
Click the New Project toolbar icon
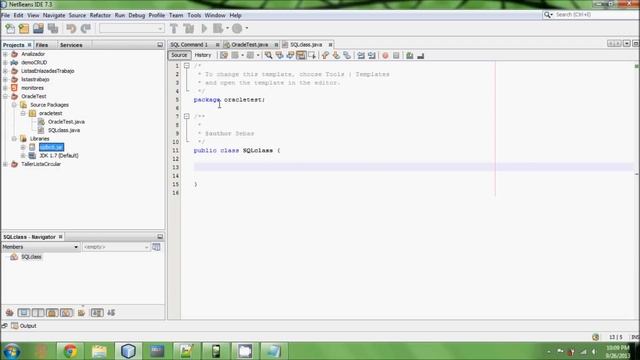(x=24, y=29)
